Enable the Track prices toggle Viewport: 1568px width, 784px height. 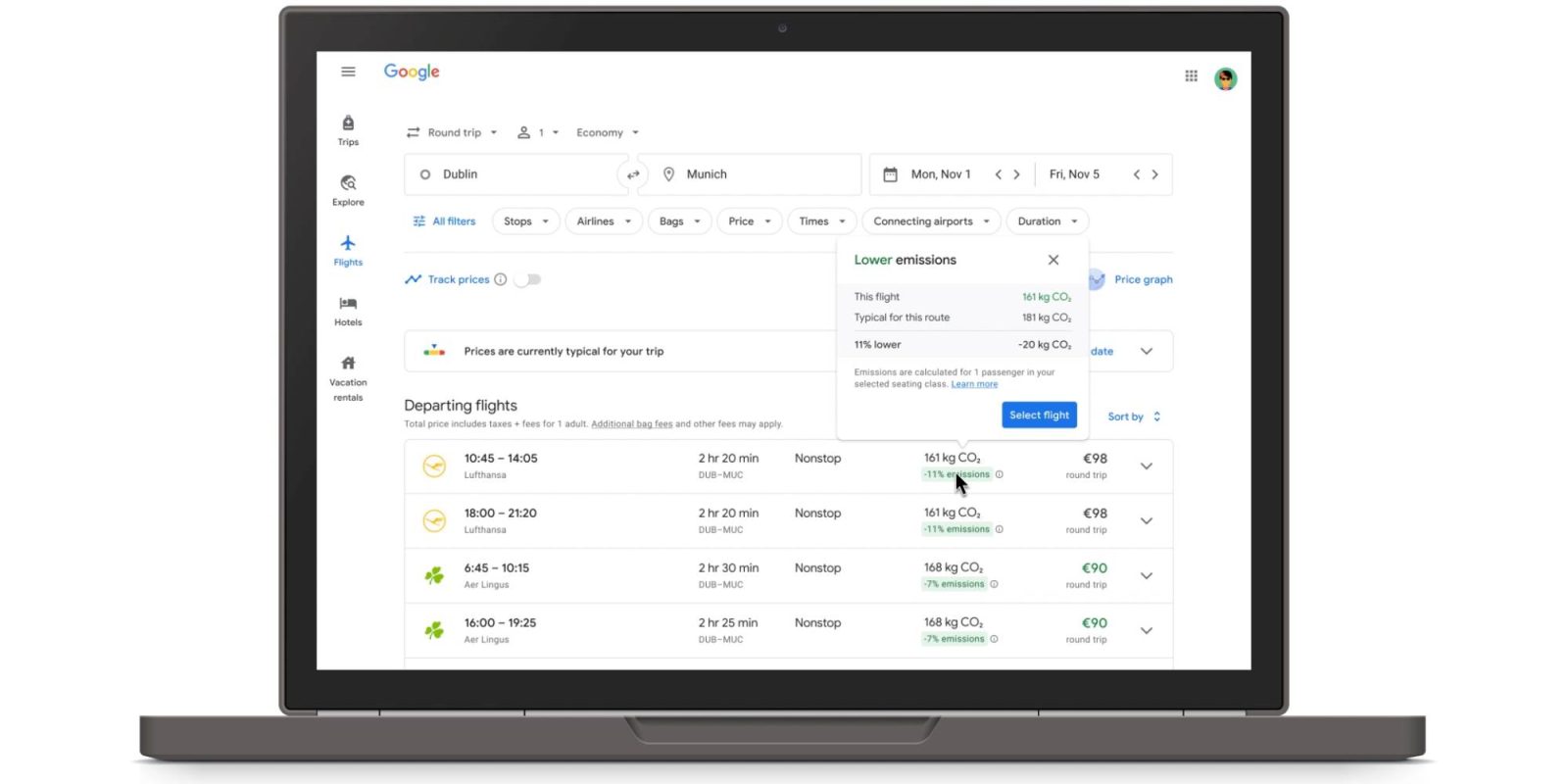click(527, 279)
